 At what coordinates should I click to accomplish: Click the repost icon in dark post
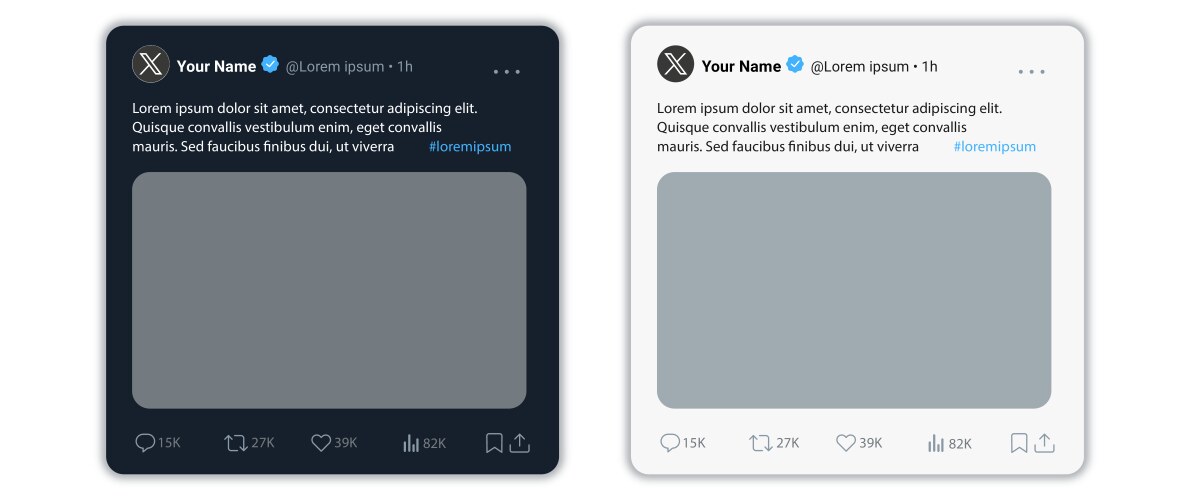click(x=236, y=442)
